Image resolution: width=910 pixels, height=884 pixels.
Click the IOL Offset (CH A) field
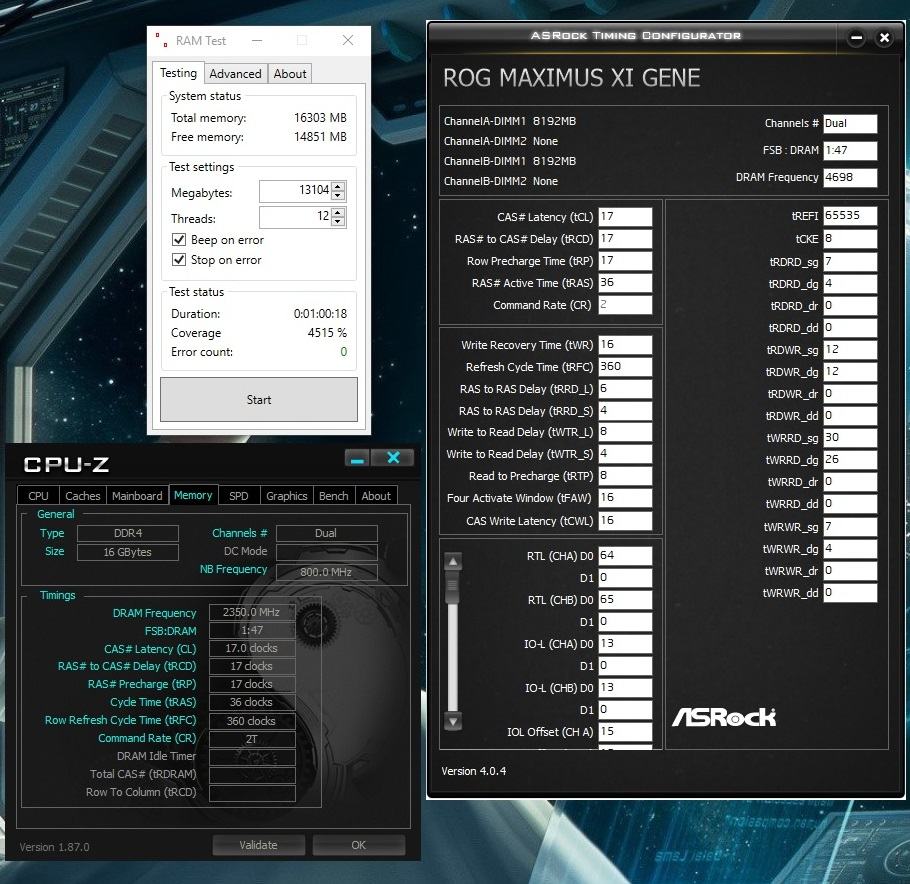pyautogui.click(x=625, y=731)
